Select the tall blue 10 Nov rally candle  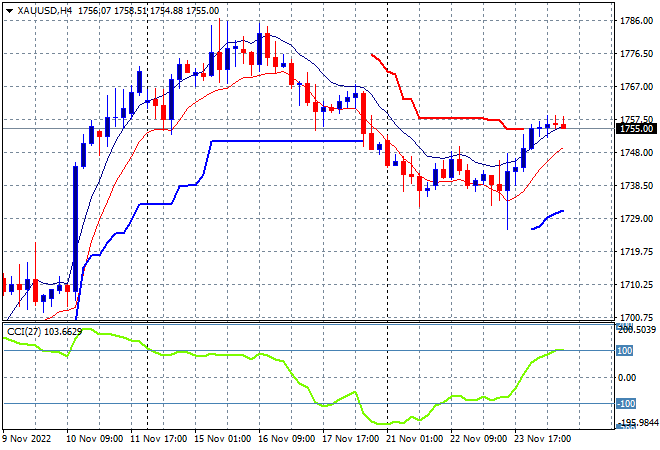coord(75,229)
